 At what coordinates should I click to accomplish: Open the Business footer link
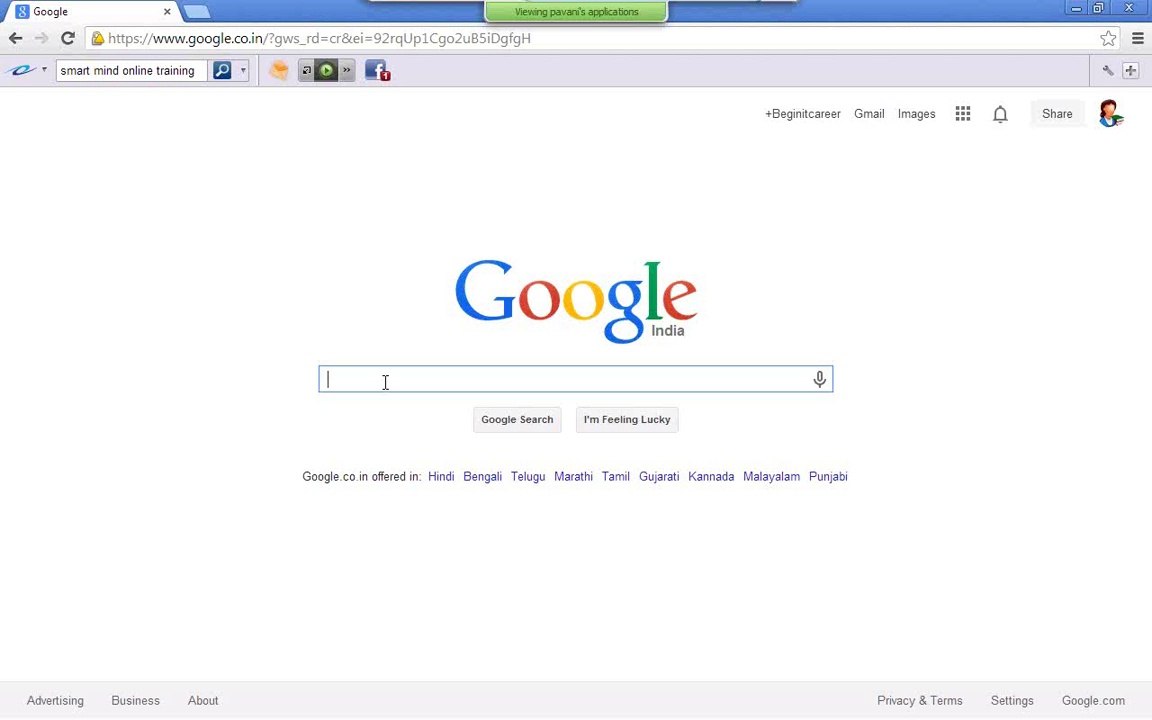(x=135, y=701)
